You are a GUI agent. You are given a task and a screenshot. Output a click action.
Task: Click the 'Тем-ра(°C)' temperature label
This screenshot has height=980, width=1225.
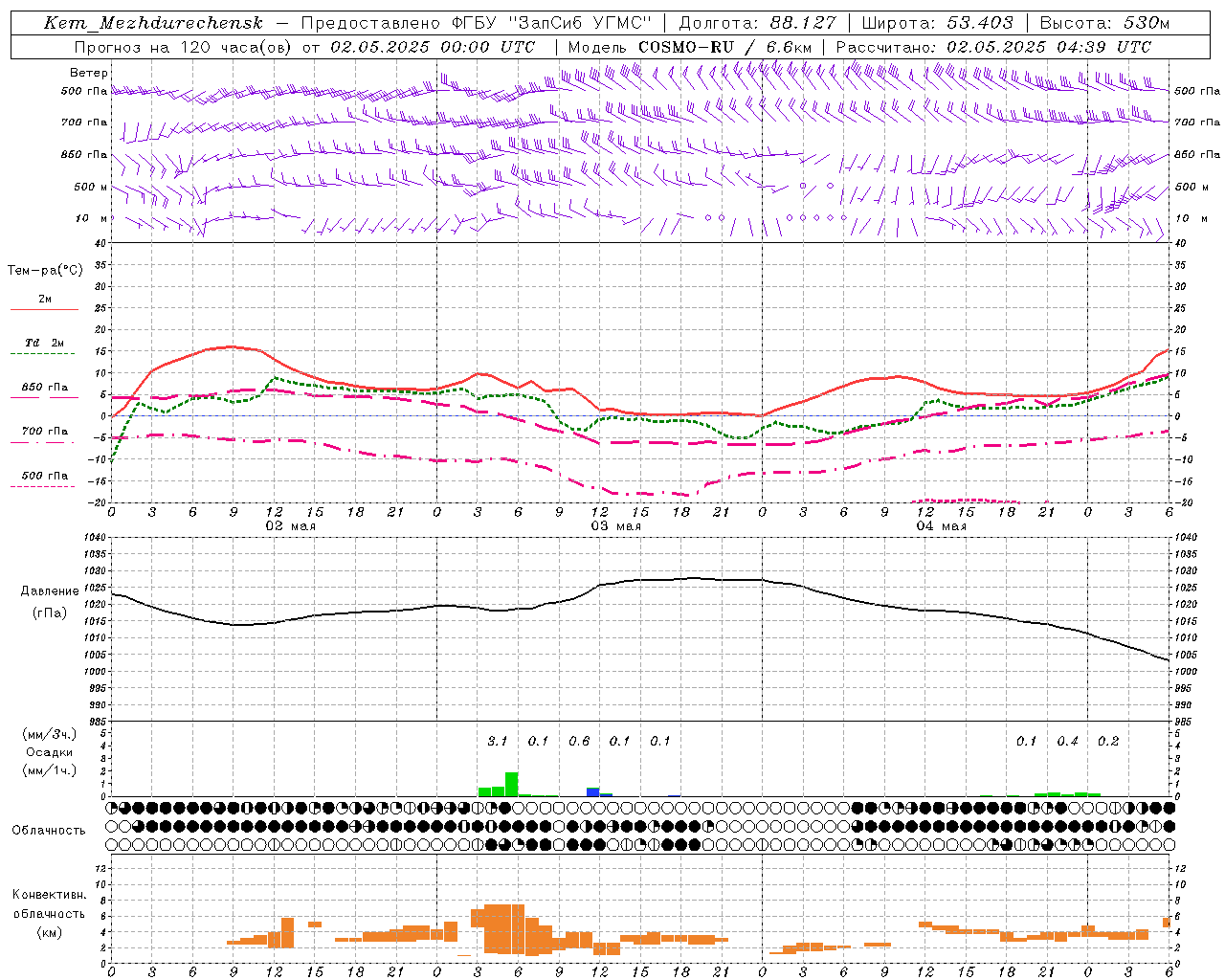click(x=45, y=271)
